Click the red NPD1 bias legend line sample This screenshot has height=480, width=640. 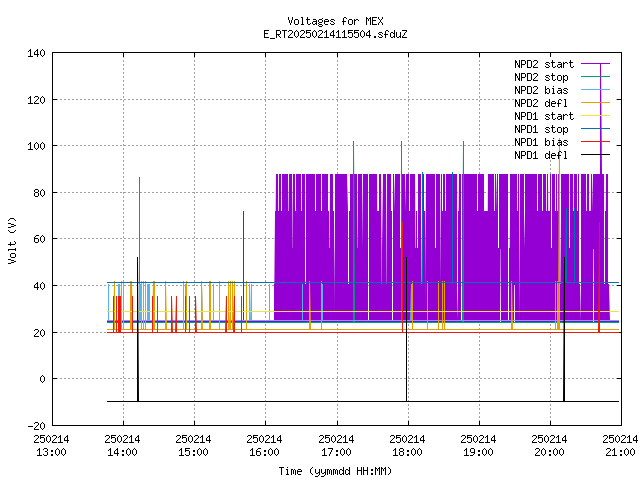point(596,142)
